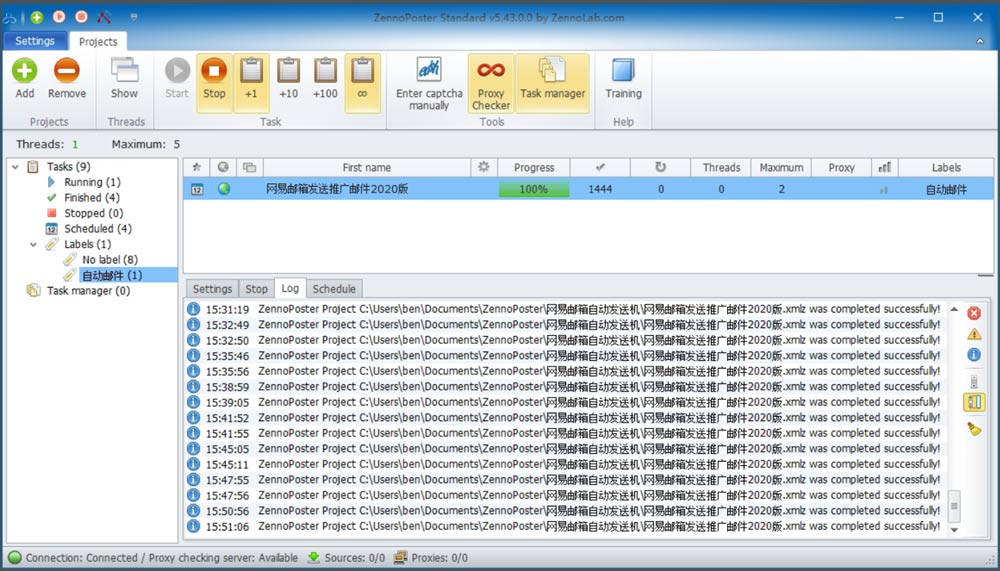Toggle the Task manager button

point(552,83)
